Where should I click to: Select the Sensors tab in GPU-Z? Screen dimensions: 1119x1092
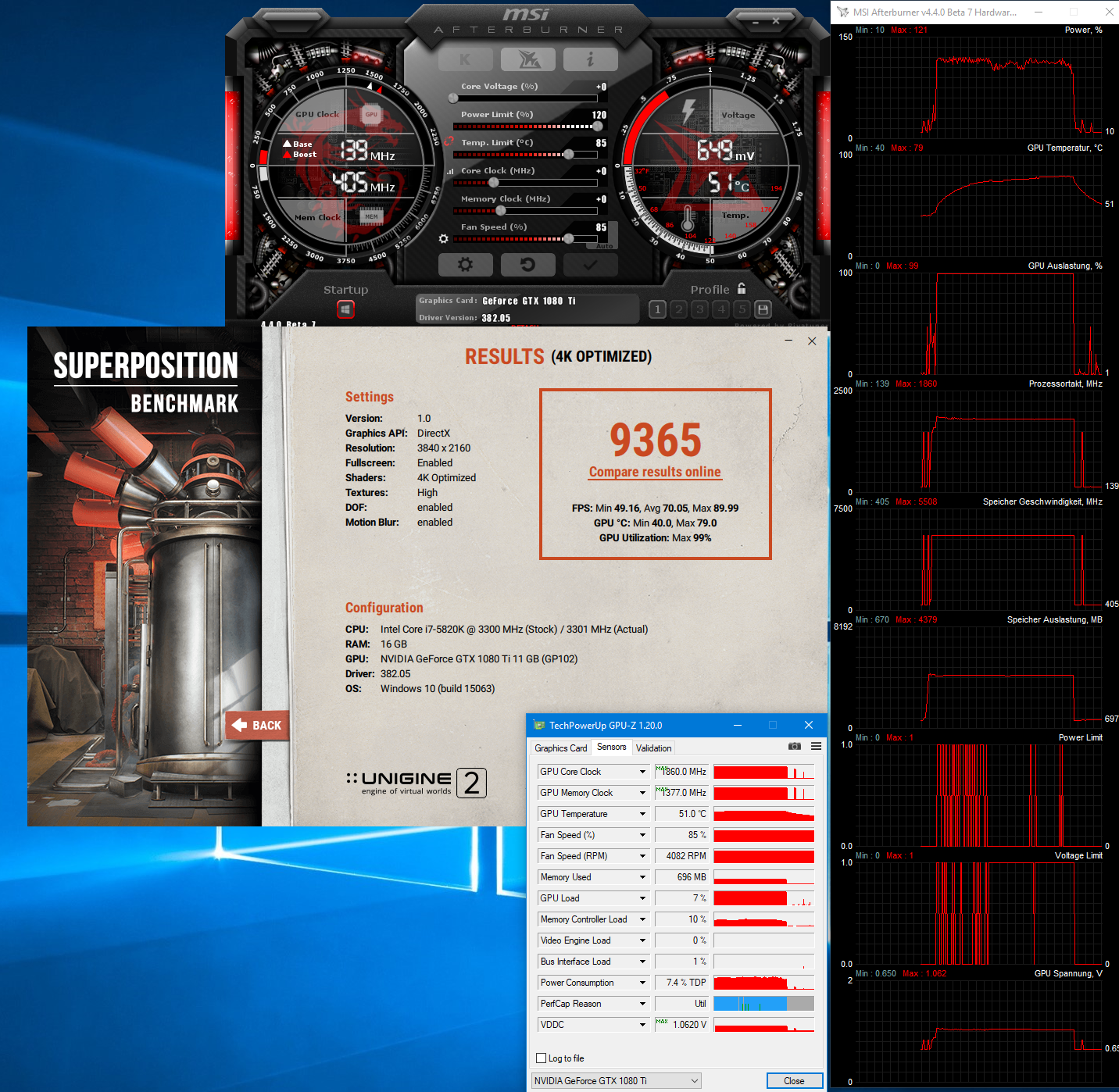[x=611, y=748]
